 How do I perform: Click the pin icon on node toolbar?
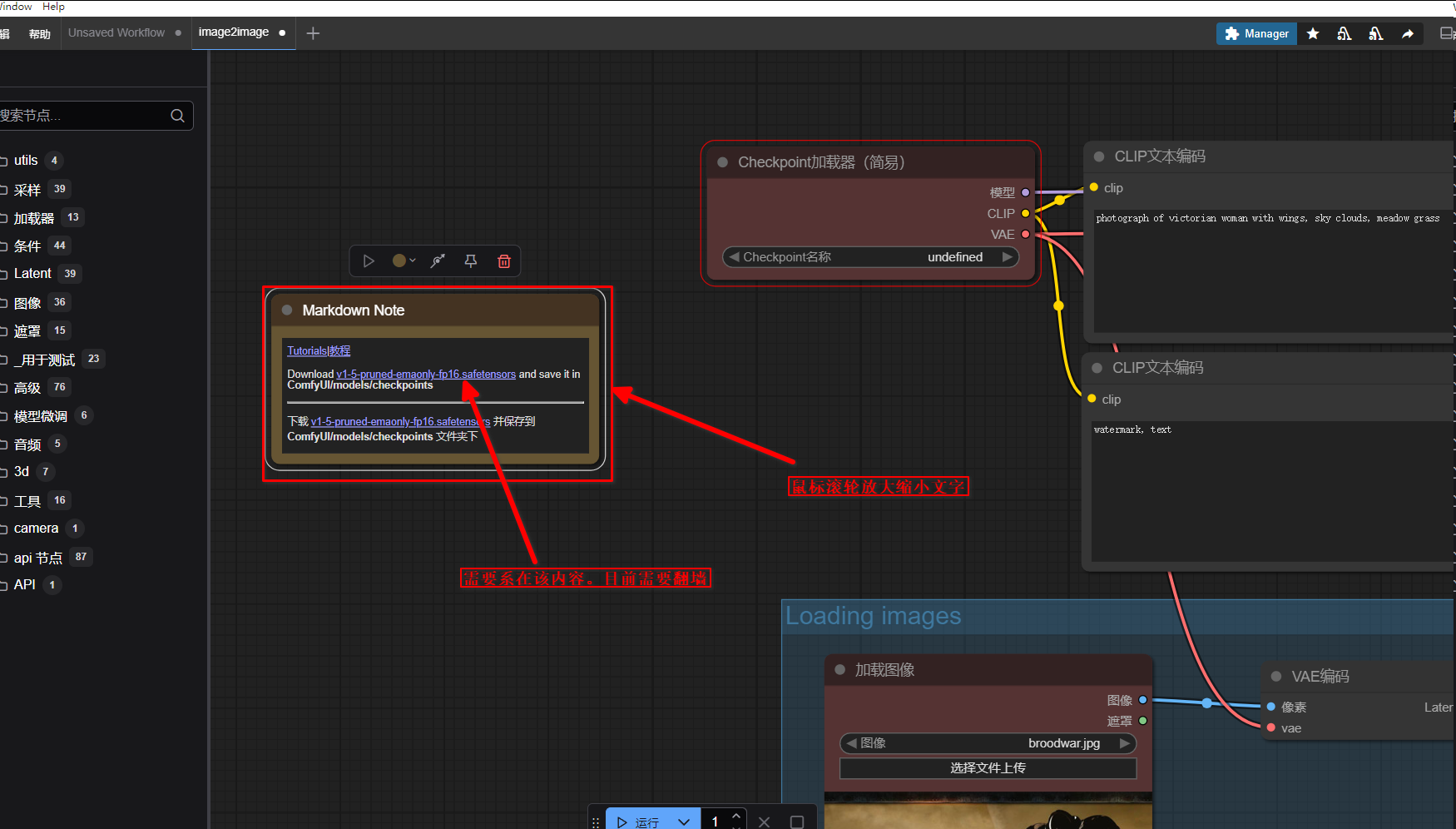(470, 261)
